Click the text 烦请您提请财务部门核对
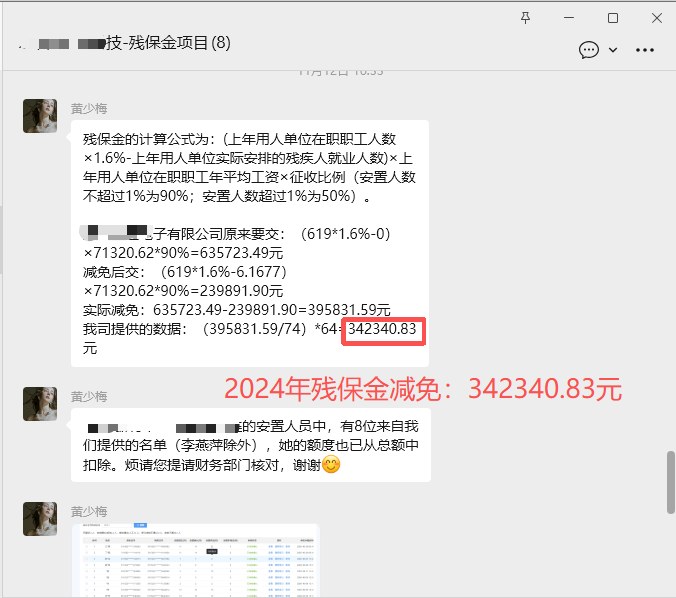676x598 pixels. (x=203, y=465)
